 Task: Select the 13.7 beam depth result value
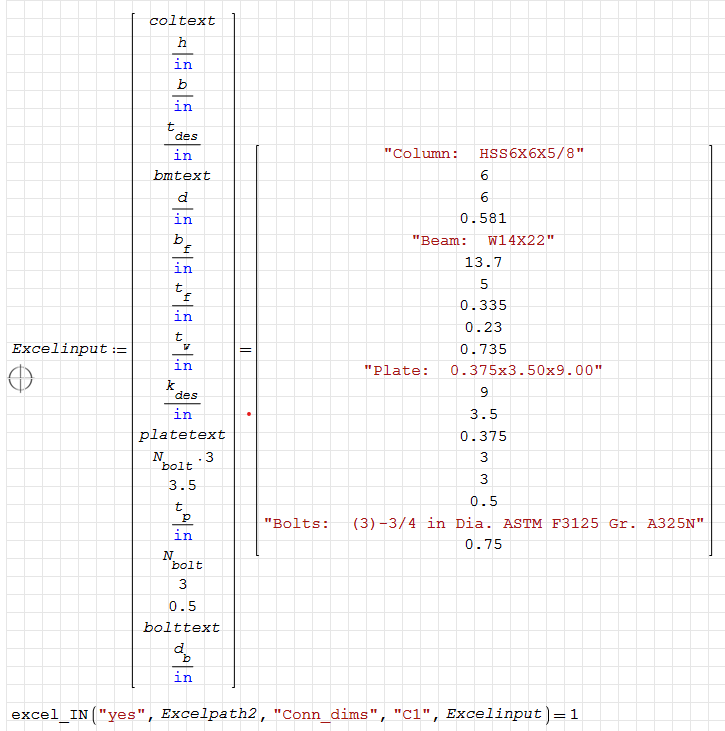click(483, 262)
